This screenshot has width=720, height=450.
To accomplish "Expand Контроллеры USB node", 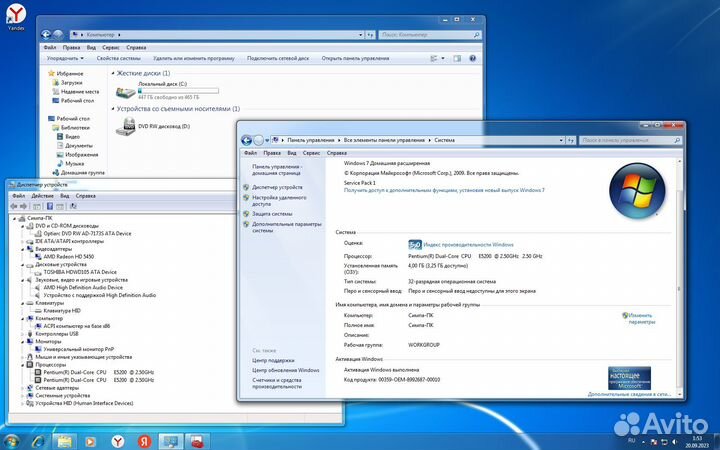I will point(22,334).
